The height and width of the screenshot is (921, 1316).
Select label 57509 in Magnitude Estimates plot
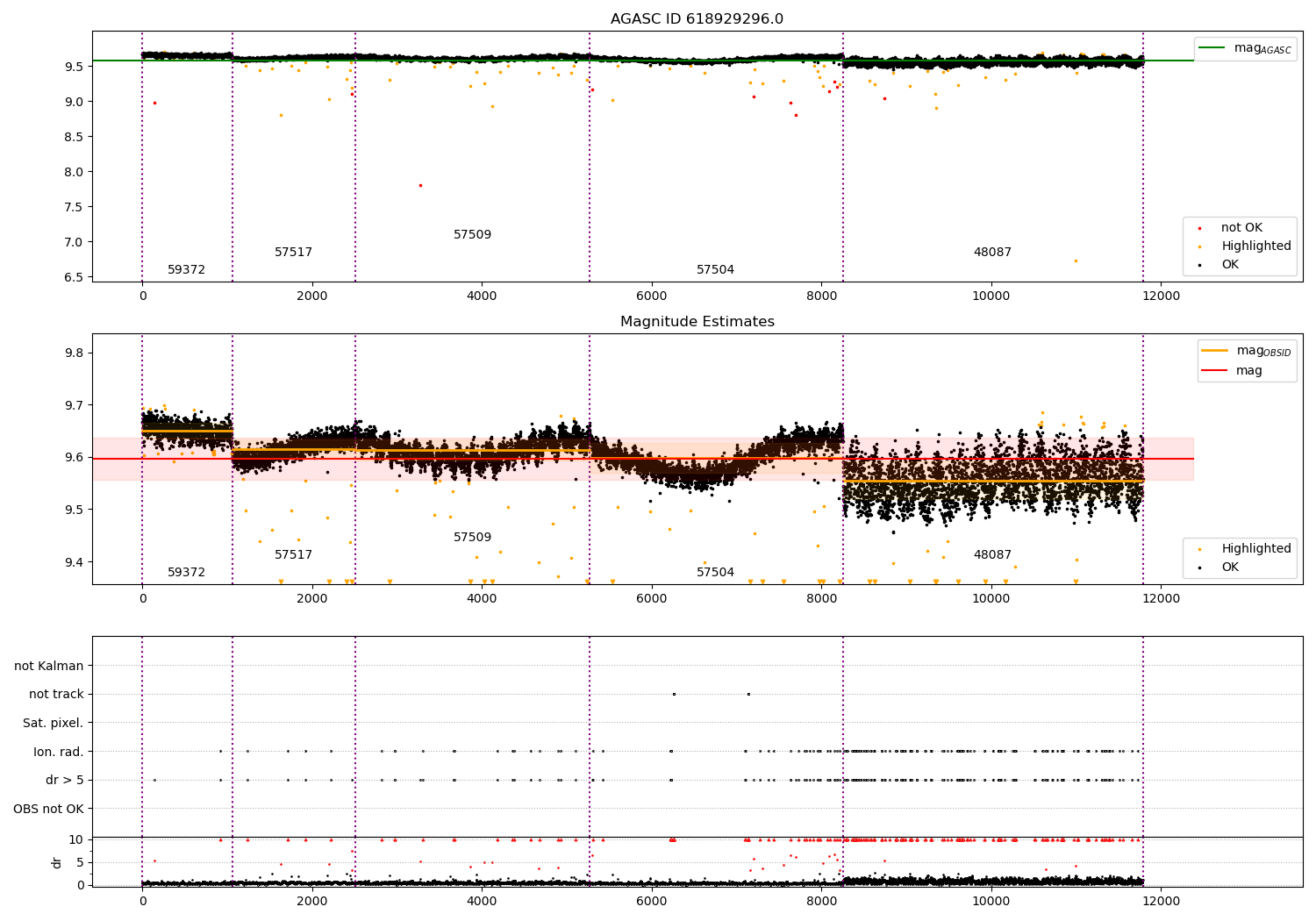point(472,538)
